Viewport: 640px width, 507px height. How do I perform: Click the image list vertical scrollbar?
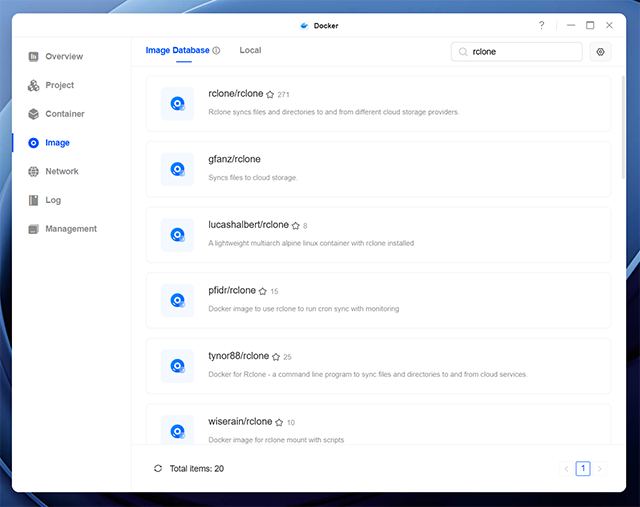pos(624,120)
